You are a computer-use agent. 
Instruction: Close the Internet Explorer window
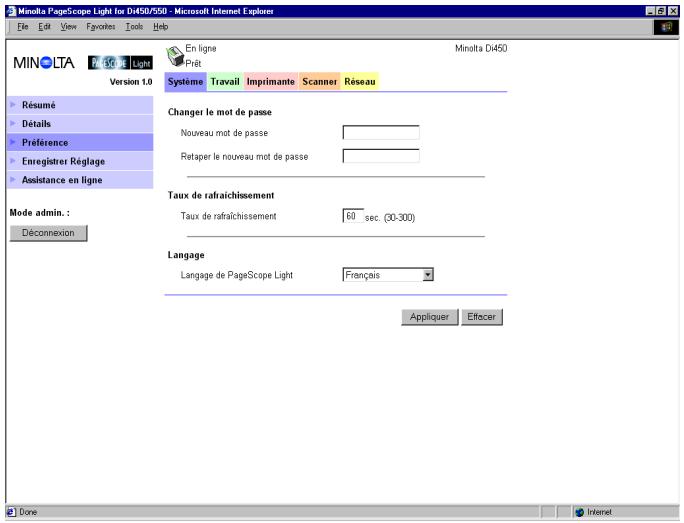[673, 11]
